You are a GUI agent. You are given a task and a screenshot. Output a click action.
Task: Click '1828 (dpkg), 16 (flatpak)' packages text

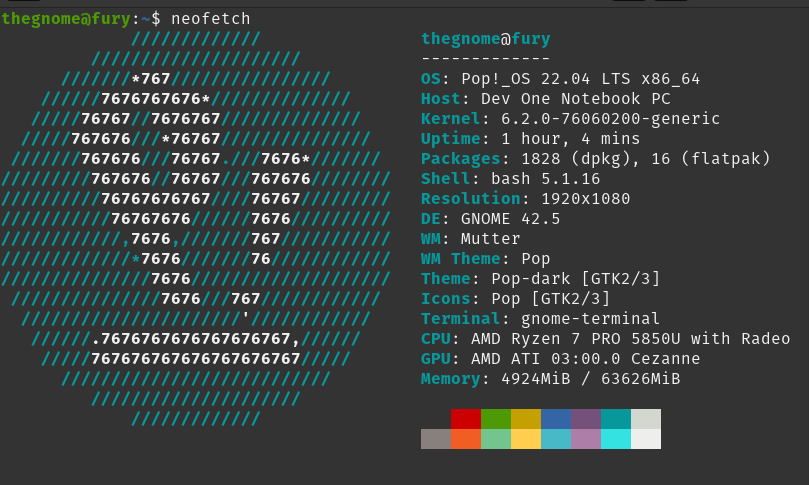(645, 159)
